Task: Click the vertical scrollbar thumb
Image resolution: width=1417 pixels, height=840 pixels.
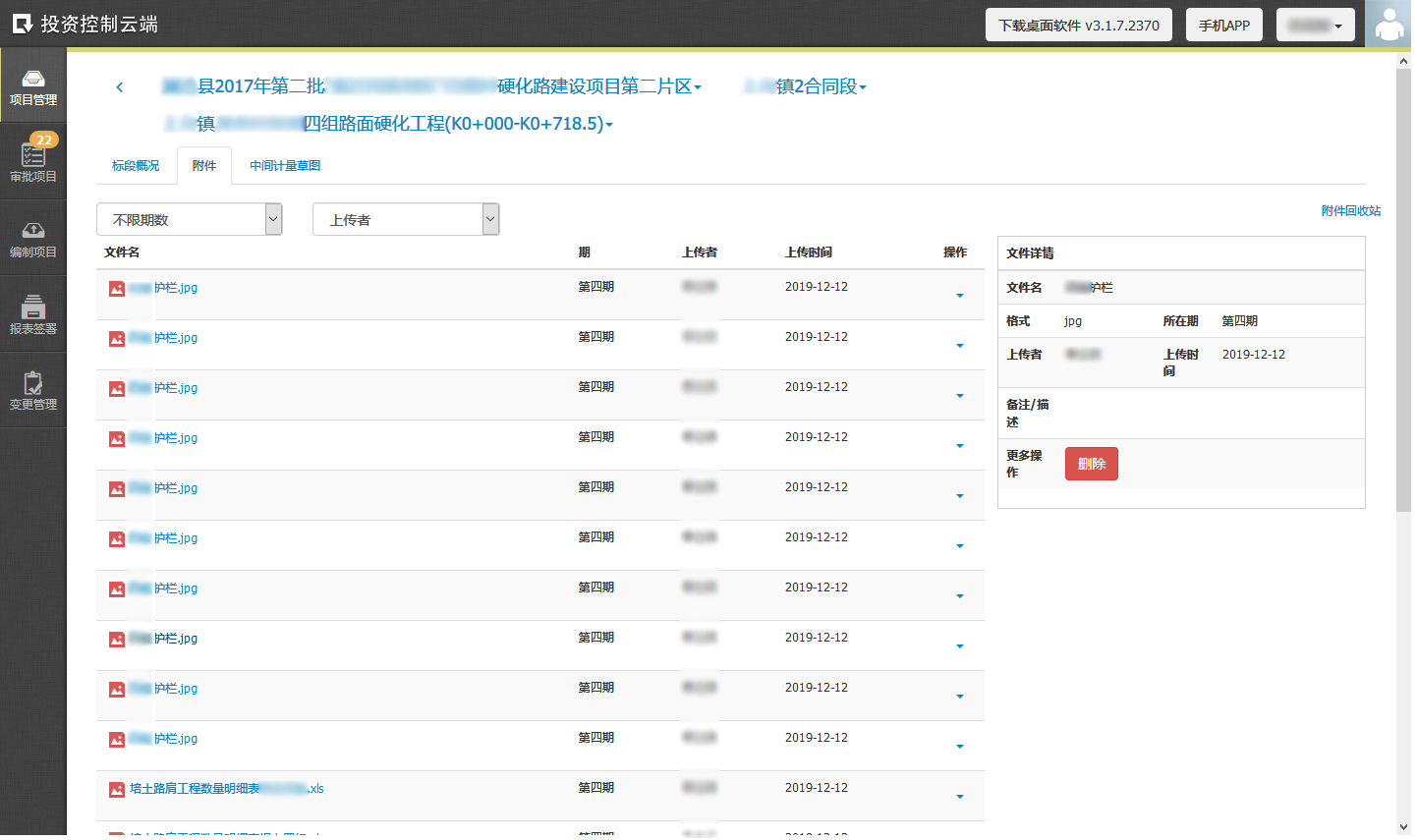Action: click(1403, 290)
